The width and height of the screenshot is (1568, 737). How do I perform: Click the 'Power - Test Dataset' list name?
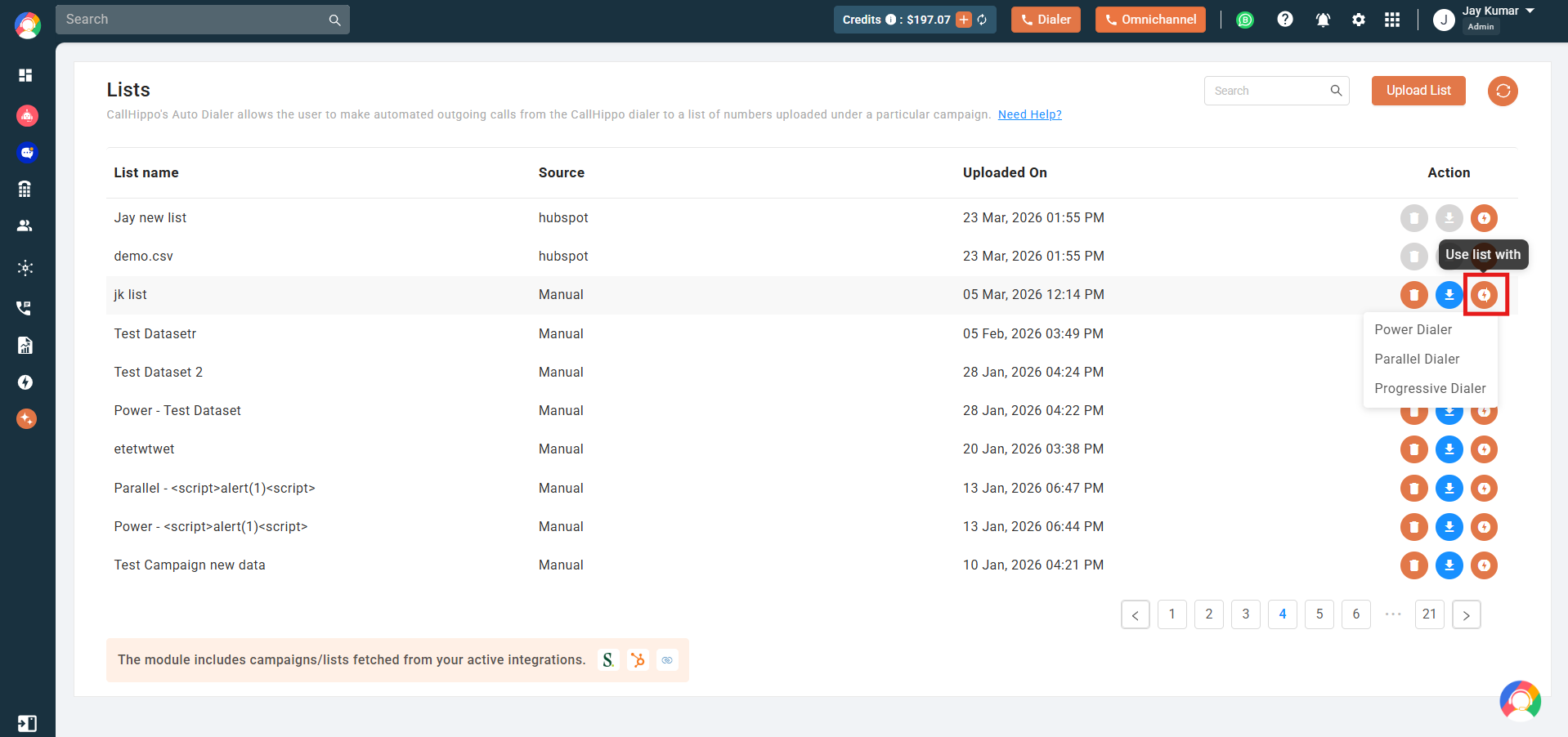click(x=177, y=410)
